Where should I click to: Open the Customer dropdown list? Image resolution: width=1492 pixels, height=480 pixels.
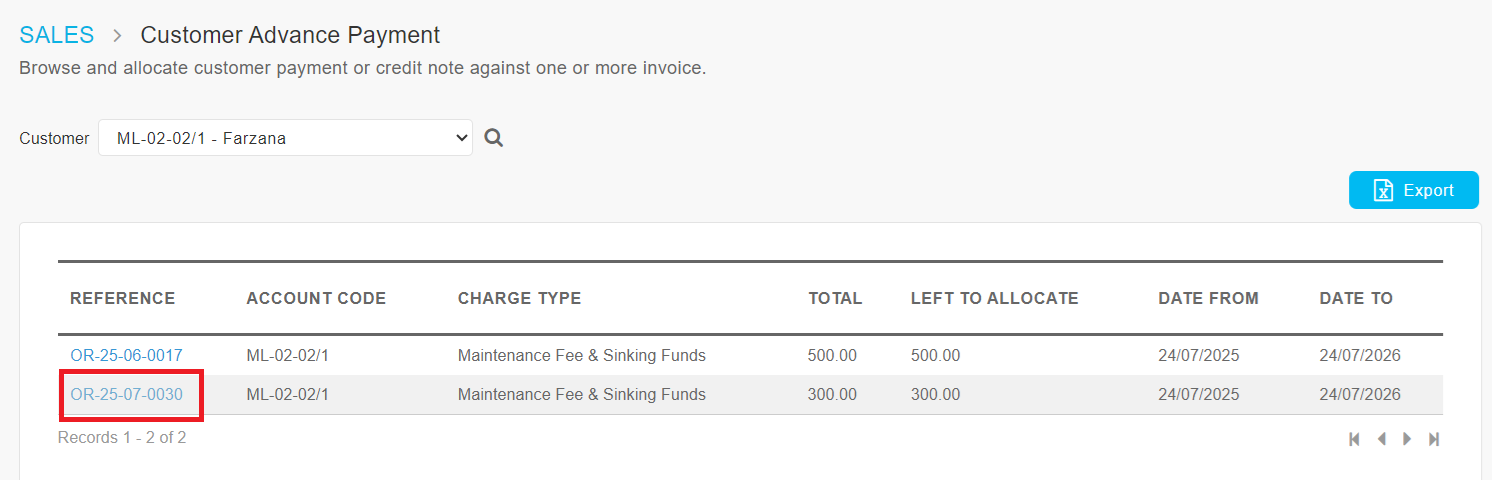coord(285,138)
